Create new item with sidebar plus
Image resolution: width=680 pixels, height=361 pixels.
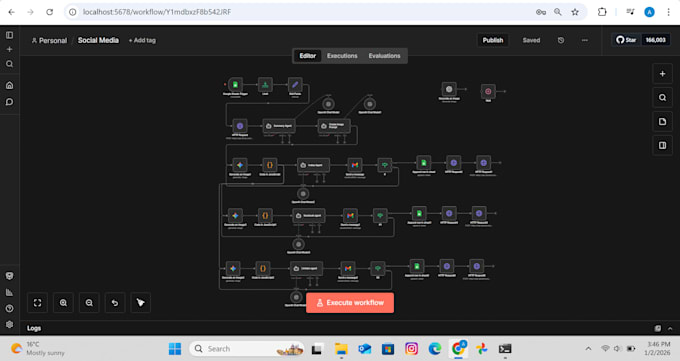[x=10, y=49]
